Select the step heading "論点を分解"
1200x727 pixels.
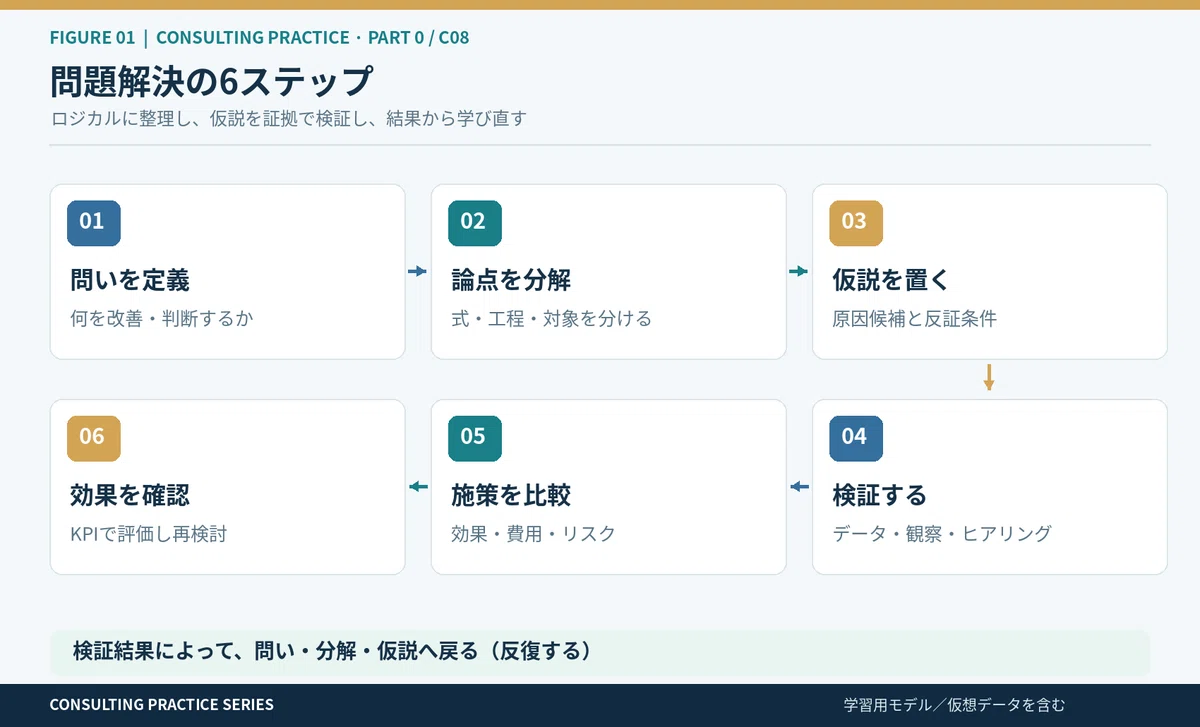coord(511,280)
